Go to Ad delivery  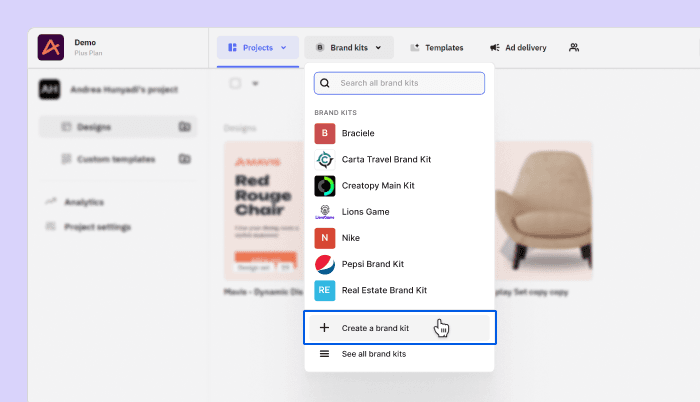tap(517, 47)
